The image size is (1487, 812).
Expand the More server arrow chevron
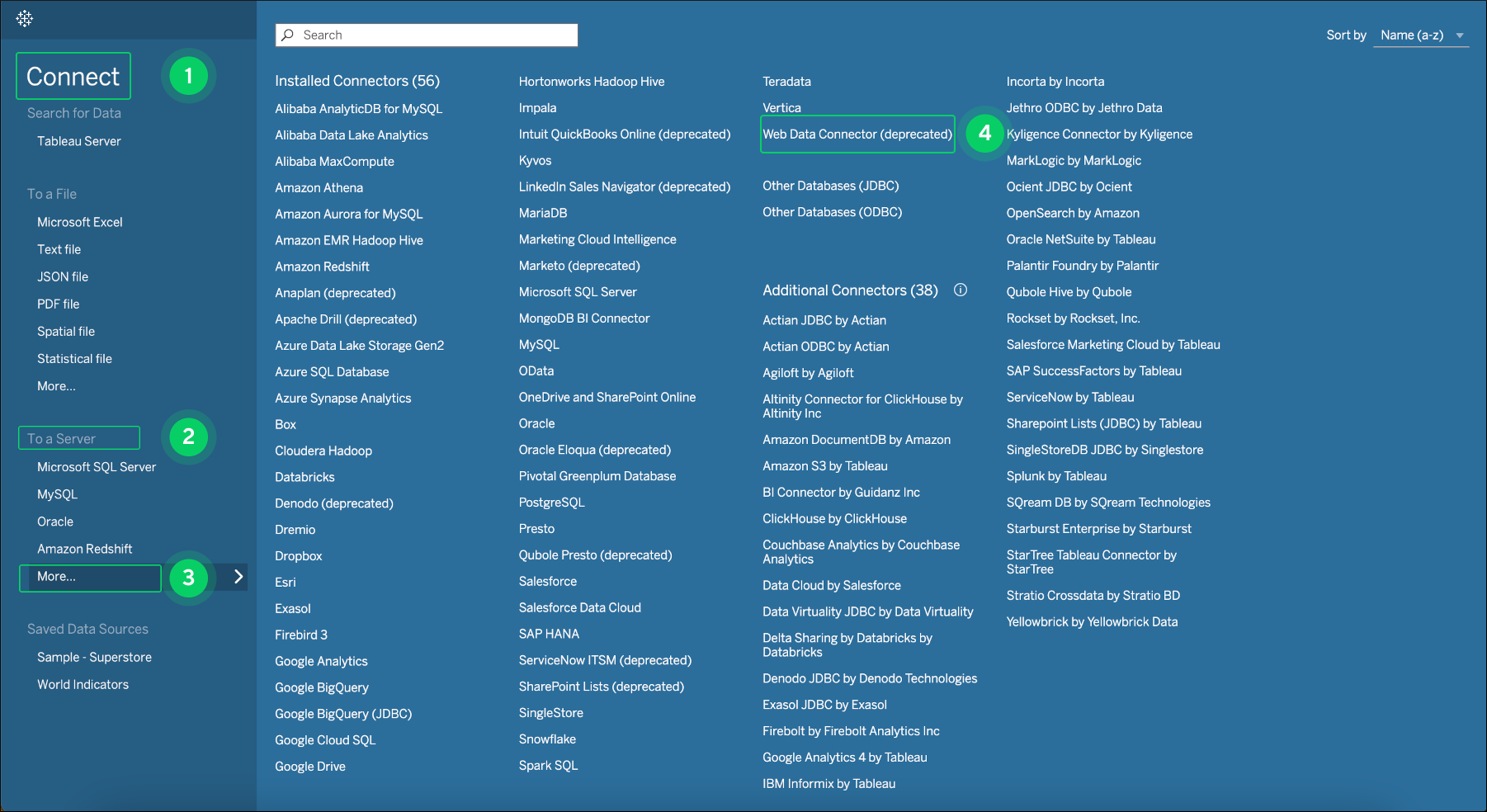(x=238, y=576)
